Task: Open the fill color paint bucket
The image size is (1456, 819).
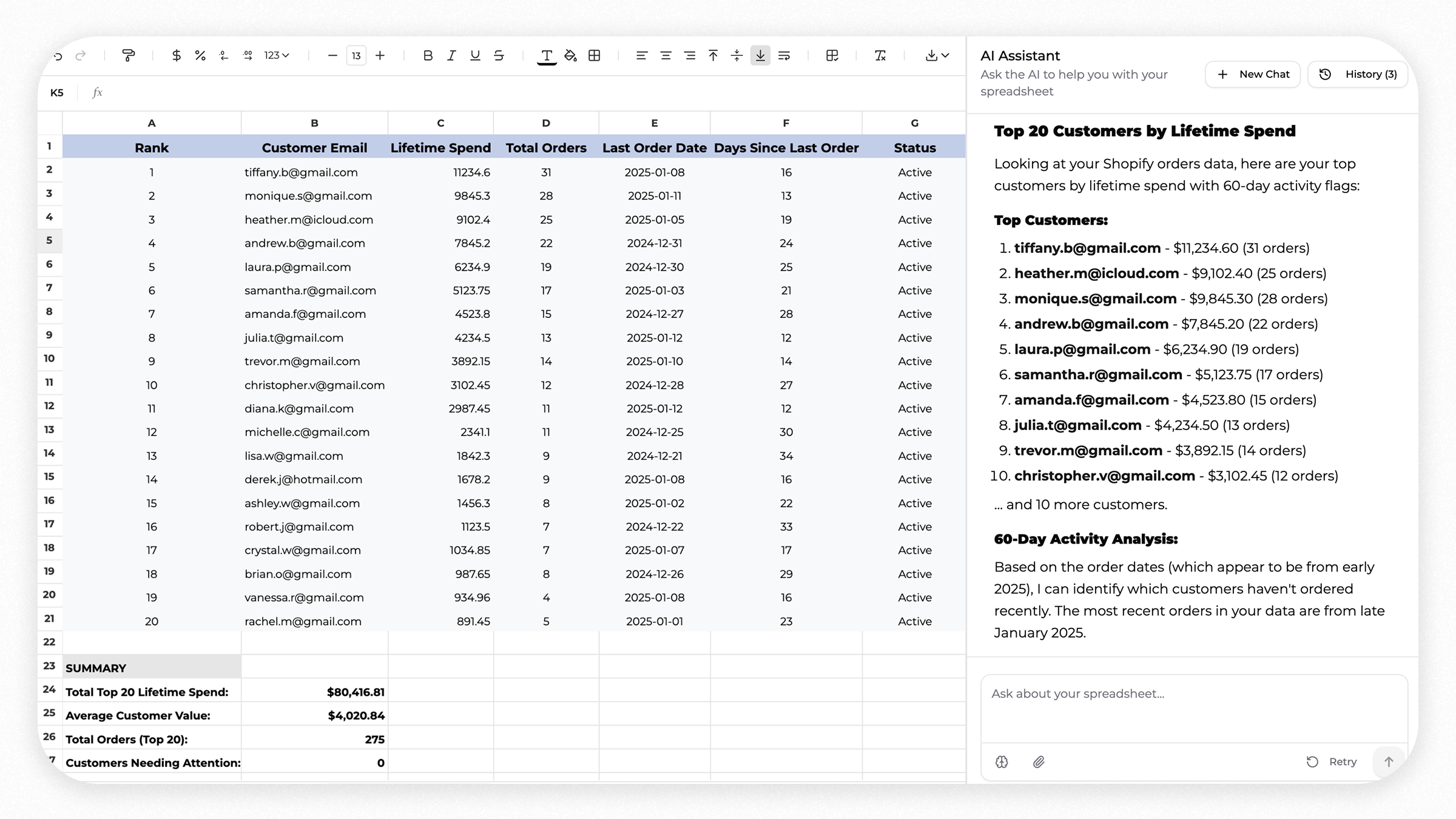Action: (570, 56)
